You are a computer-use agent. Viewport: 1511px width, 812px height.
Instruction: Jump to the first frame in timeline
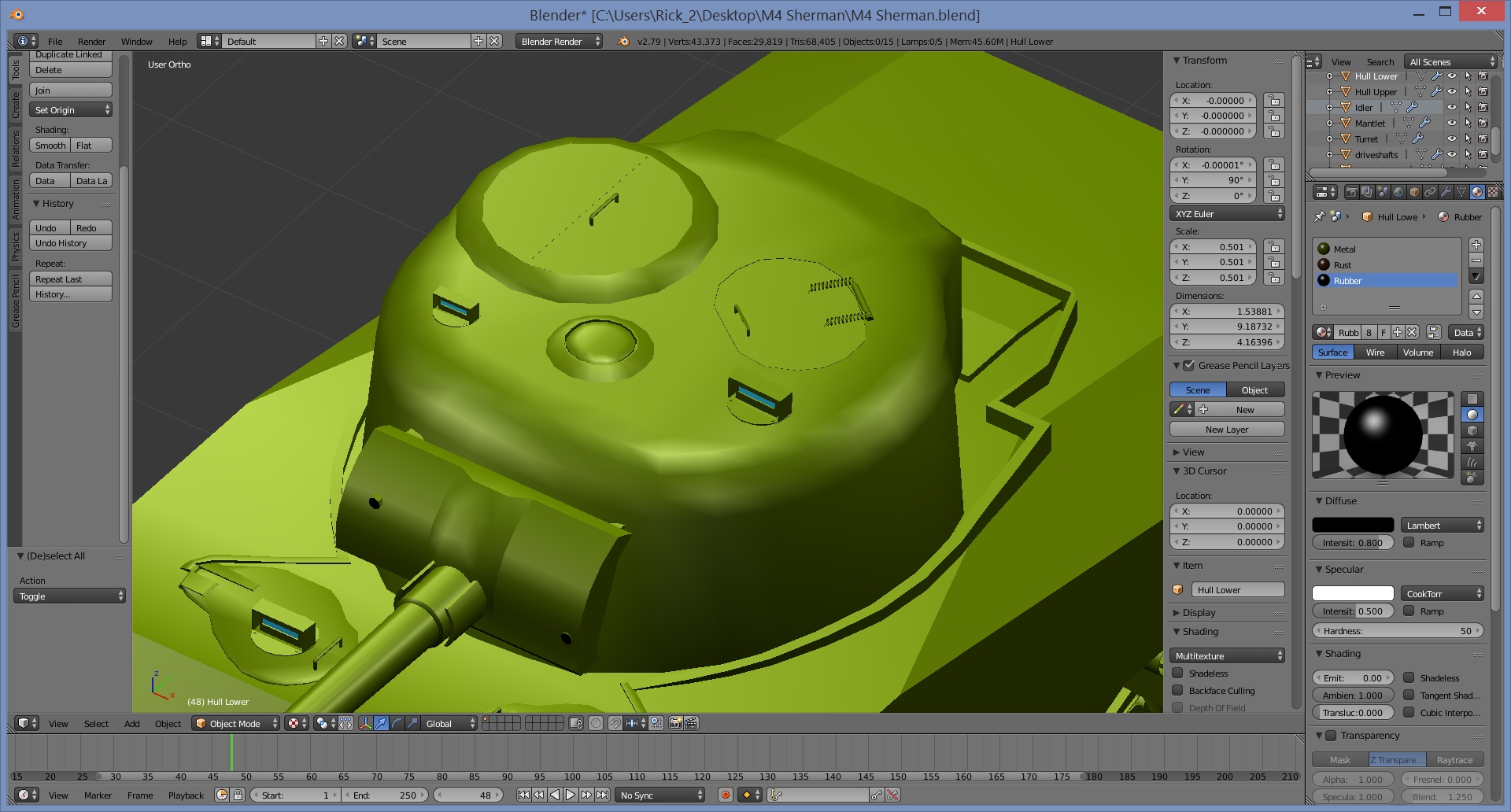523,795
